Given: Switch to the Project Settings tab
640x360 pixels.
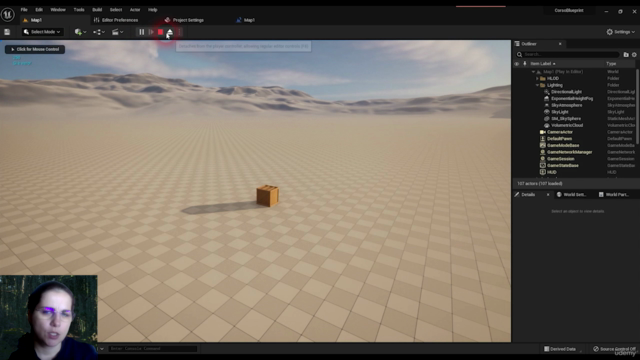Looking at the screenshot, I should click(x=184, y=20).
